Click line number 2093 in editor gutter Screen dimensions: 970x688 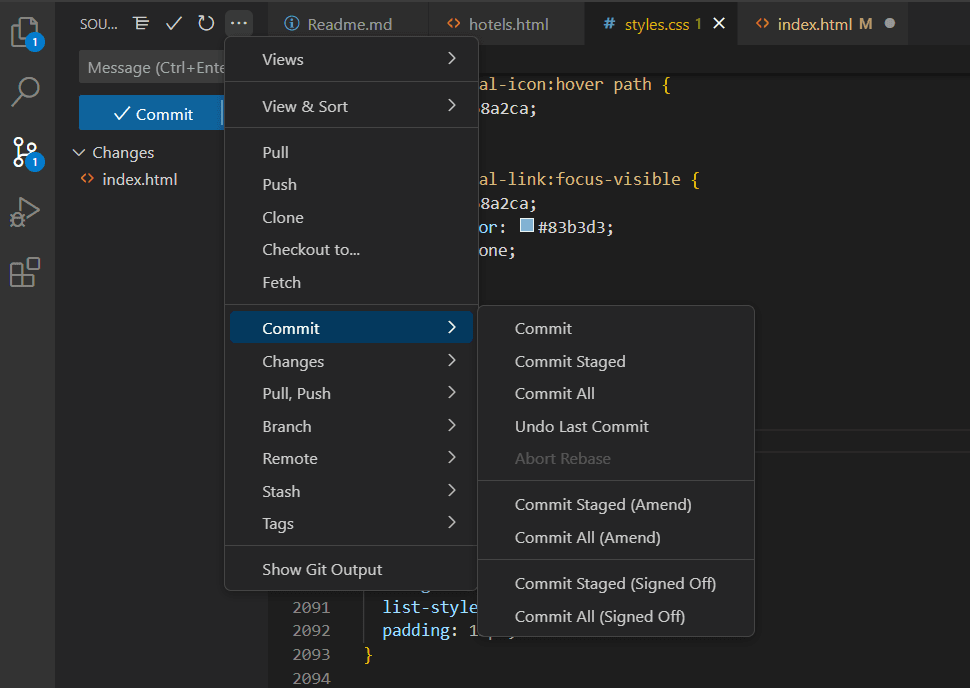coord(311,654)
